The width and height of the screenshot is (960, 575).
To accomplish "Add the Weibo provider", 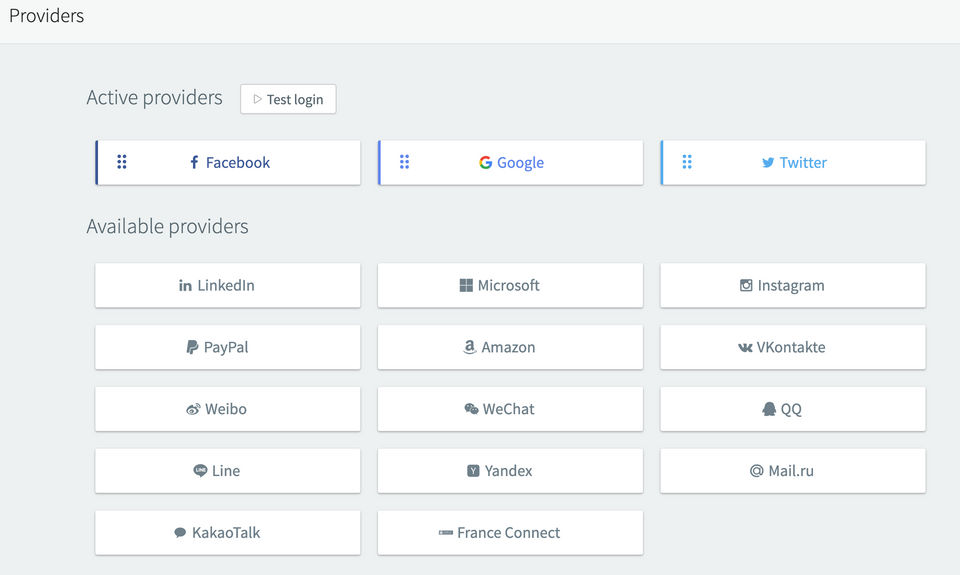I will (227, 410).
